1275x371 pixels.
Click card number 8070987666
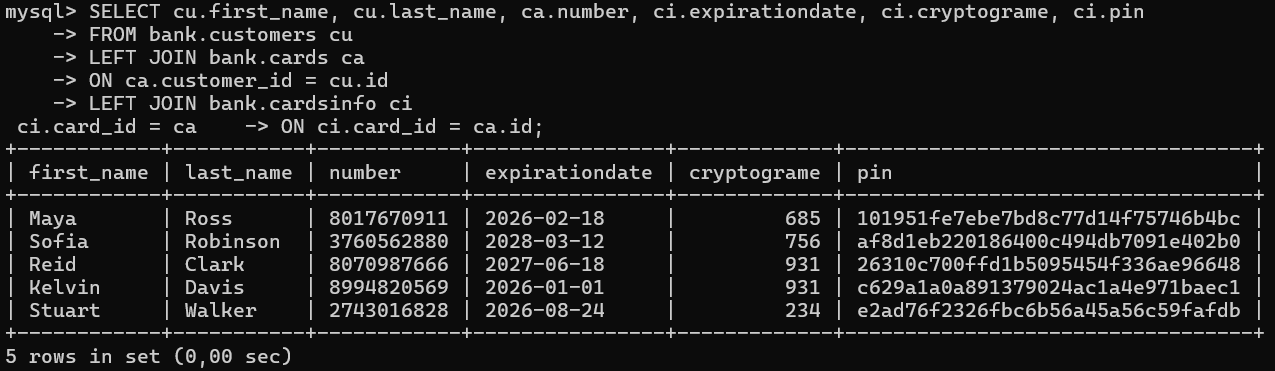point(389,265)
